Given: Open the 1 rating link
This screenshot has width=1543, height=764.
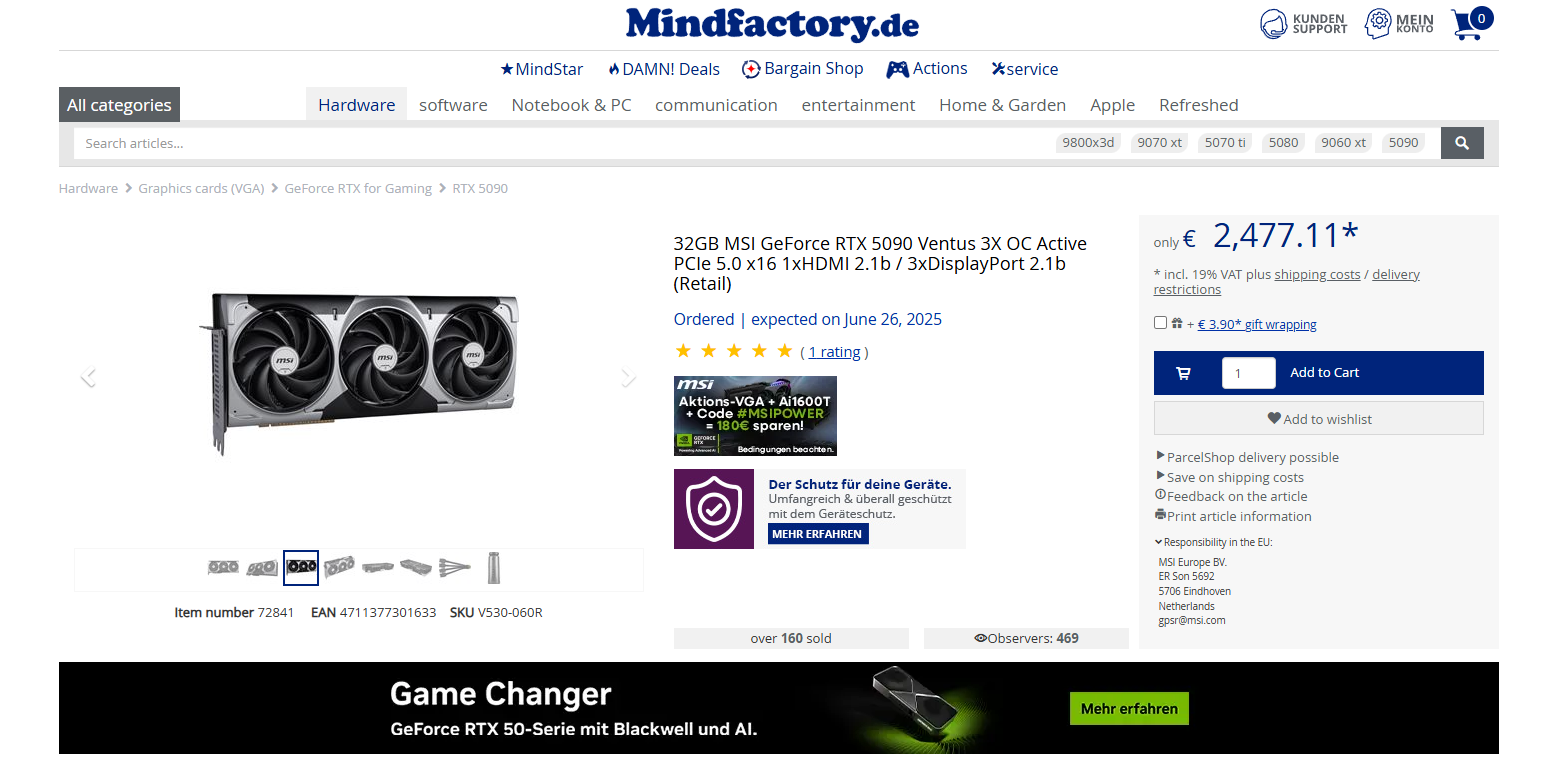Looking at the screenshot, I should [x=835, y=352].
